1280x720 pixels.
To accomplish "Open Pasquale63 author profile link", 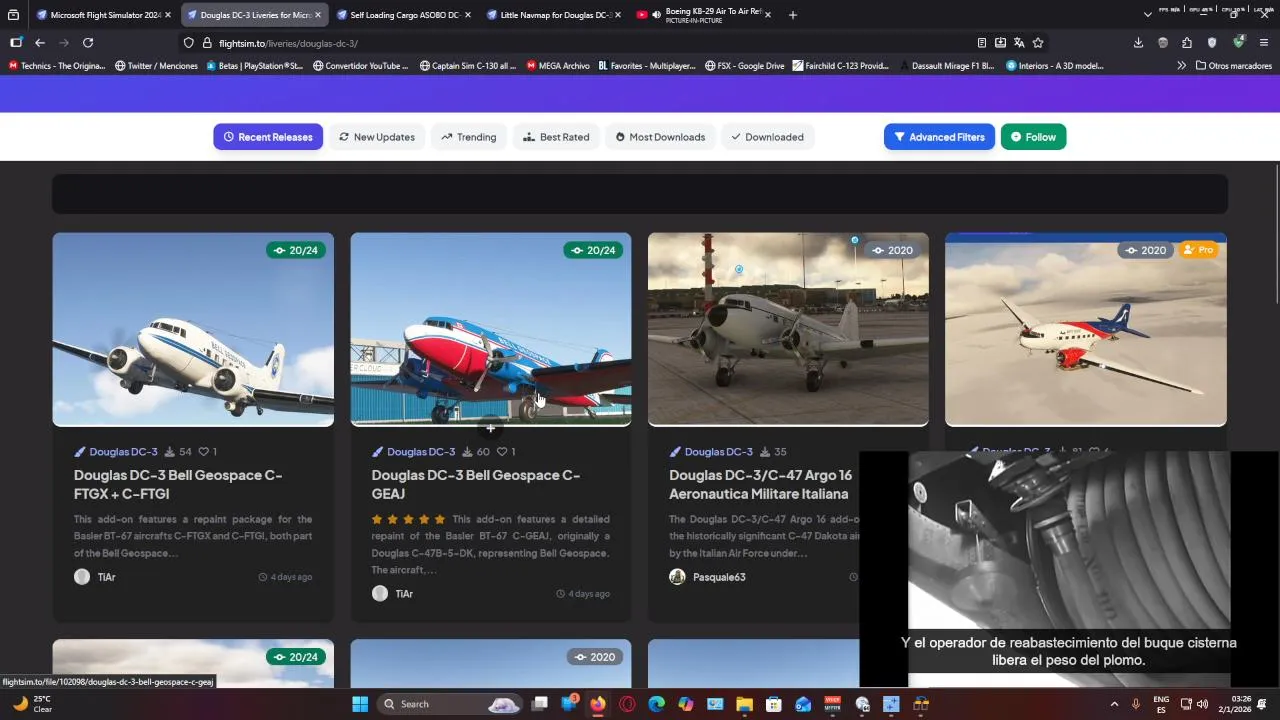I will click(x=719, y=577).
